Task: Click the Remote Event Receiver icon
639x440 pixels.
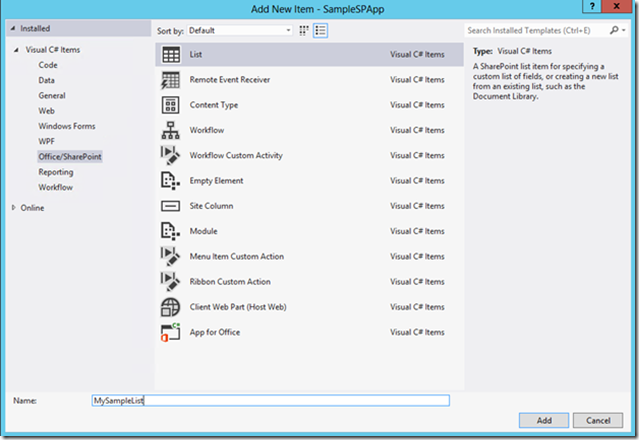Action: coord(170,80)
